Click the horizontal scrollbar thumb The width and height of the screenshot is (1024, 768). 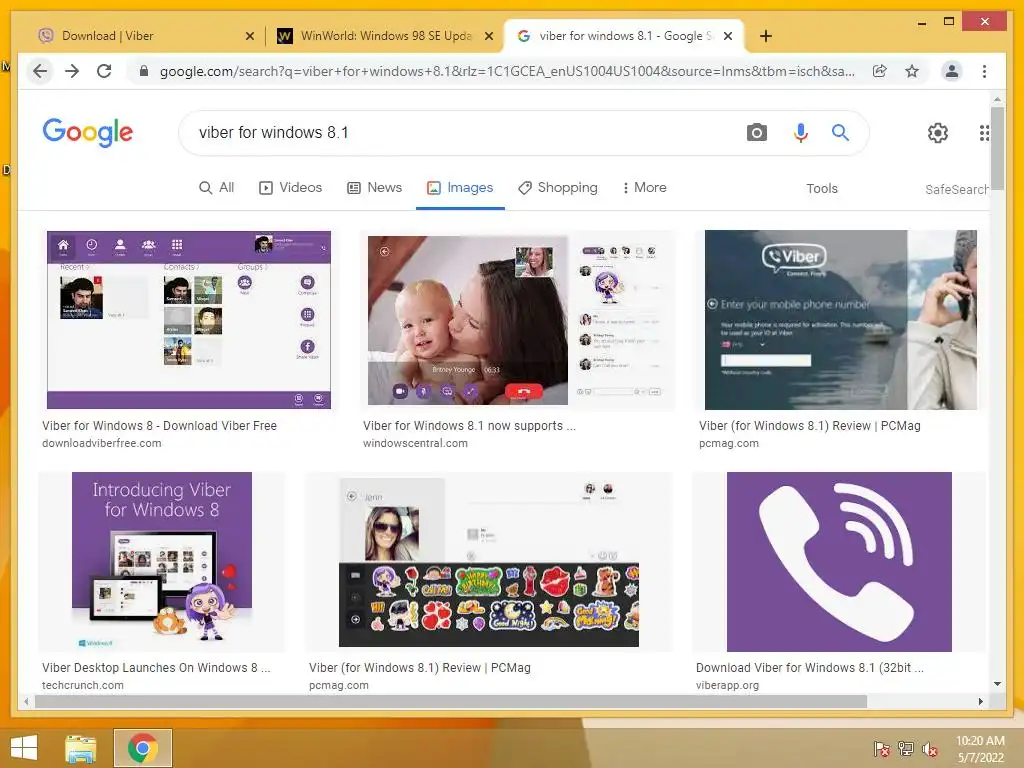pos(451,701)
